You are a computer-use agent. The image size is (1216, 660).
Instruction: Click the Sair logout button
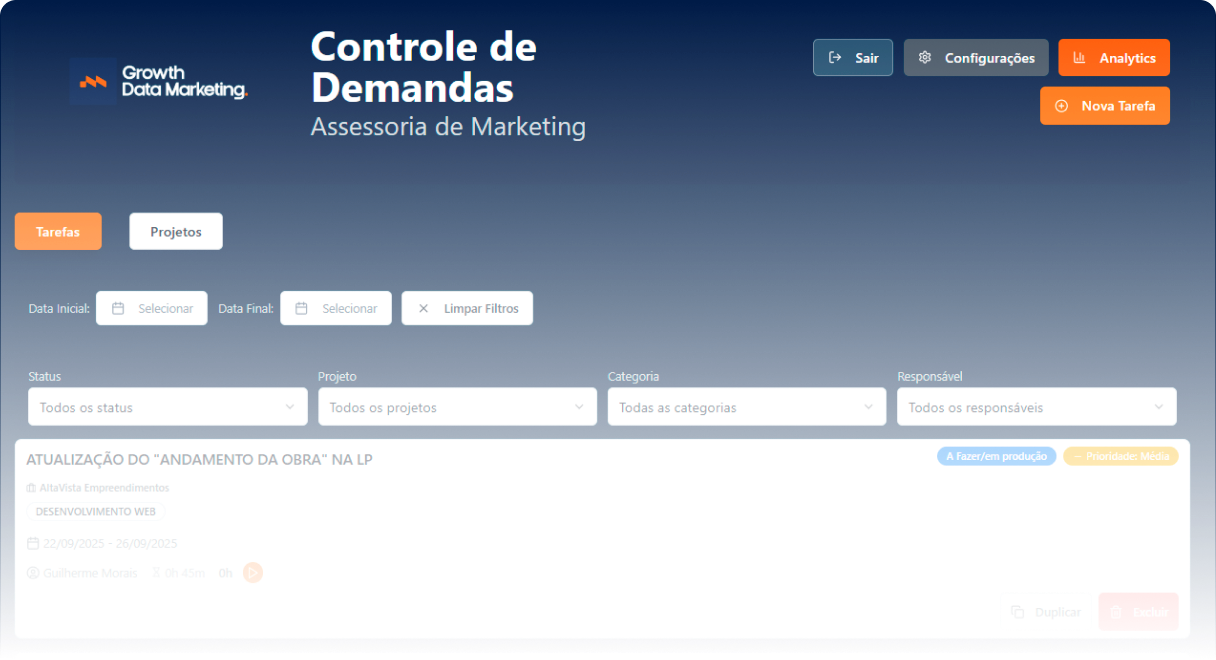pyautogui.click(x=852, y=58)
